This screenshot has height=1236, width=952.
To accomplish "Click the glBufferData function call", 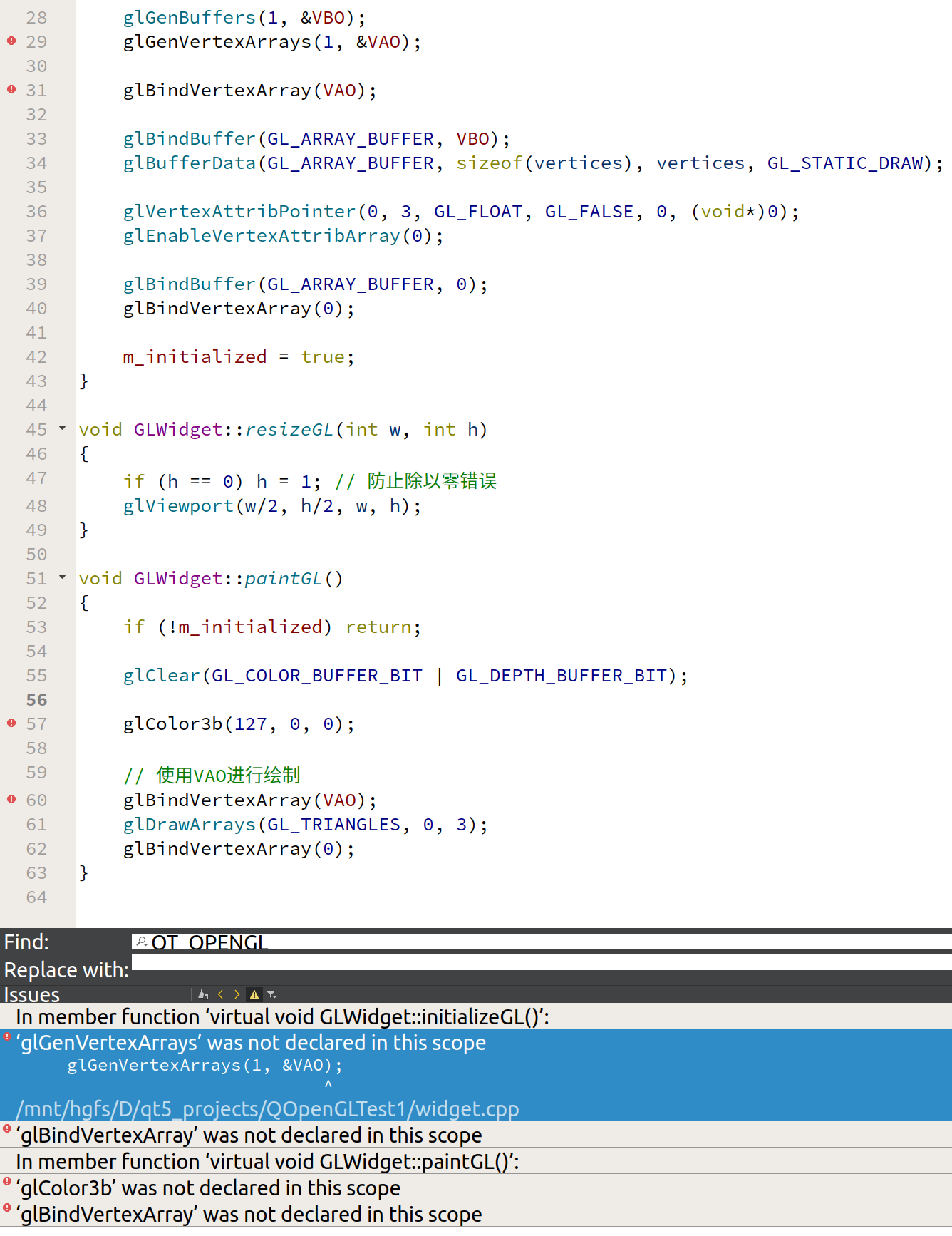I will click(x=190, y=163).
